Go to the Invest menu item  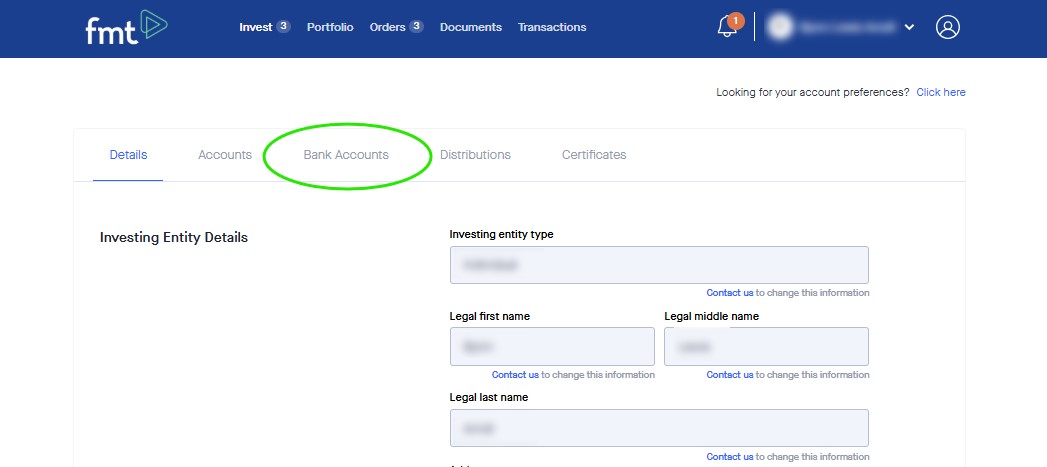tap(256, 27)
